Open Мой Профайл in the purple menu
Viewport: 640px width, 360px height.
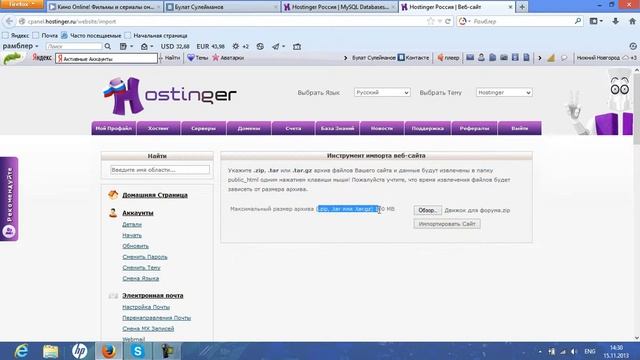(x=113, y=128)
